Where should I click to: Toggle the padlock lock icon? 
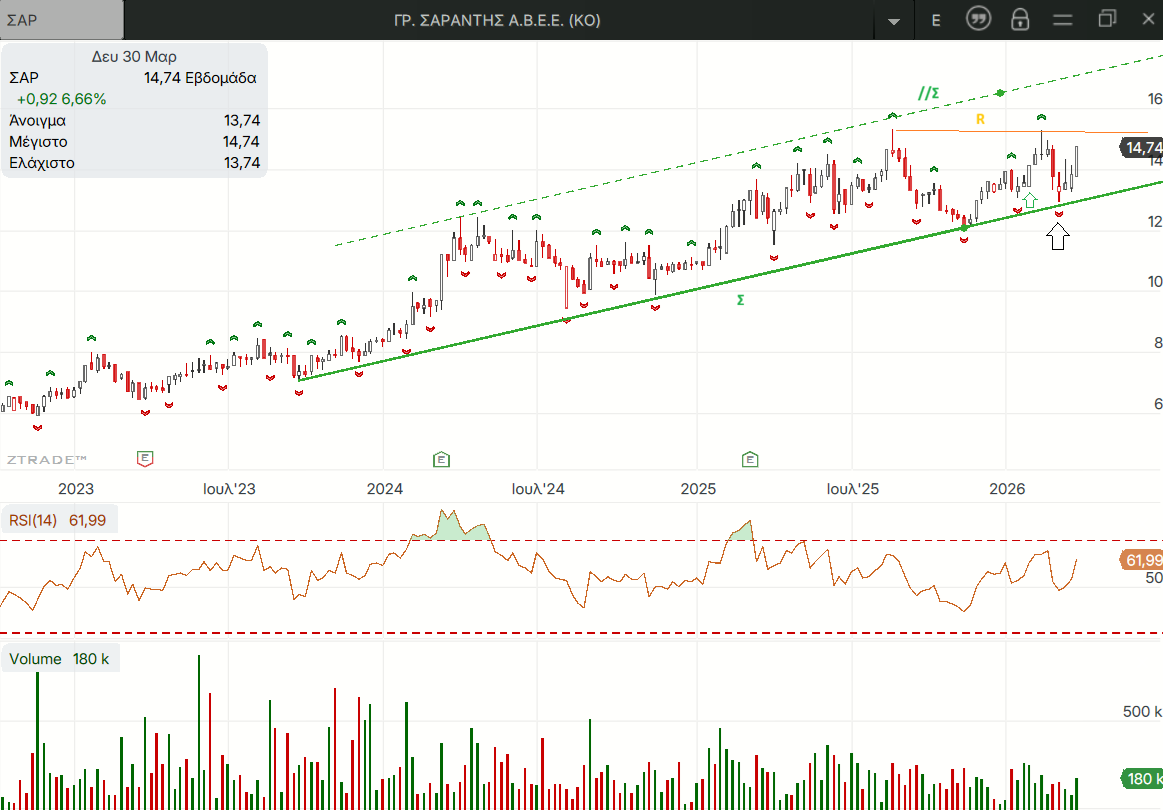[x=1020, y=20]
